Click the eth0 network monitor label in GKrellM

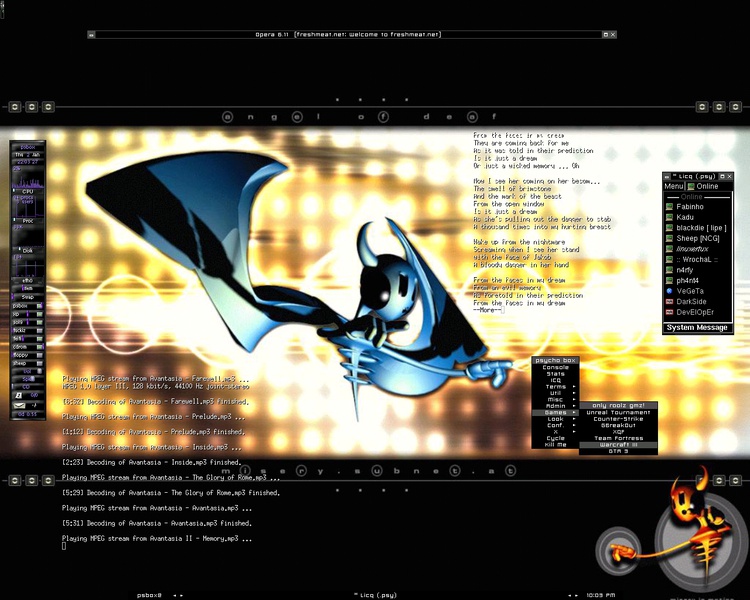pyautogui.click(x=27, y=280)
